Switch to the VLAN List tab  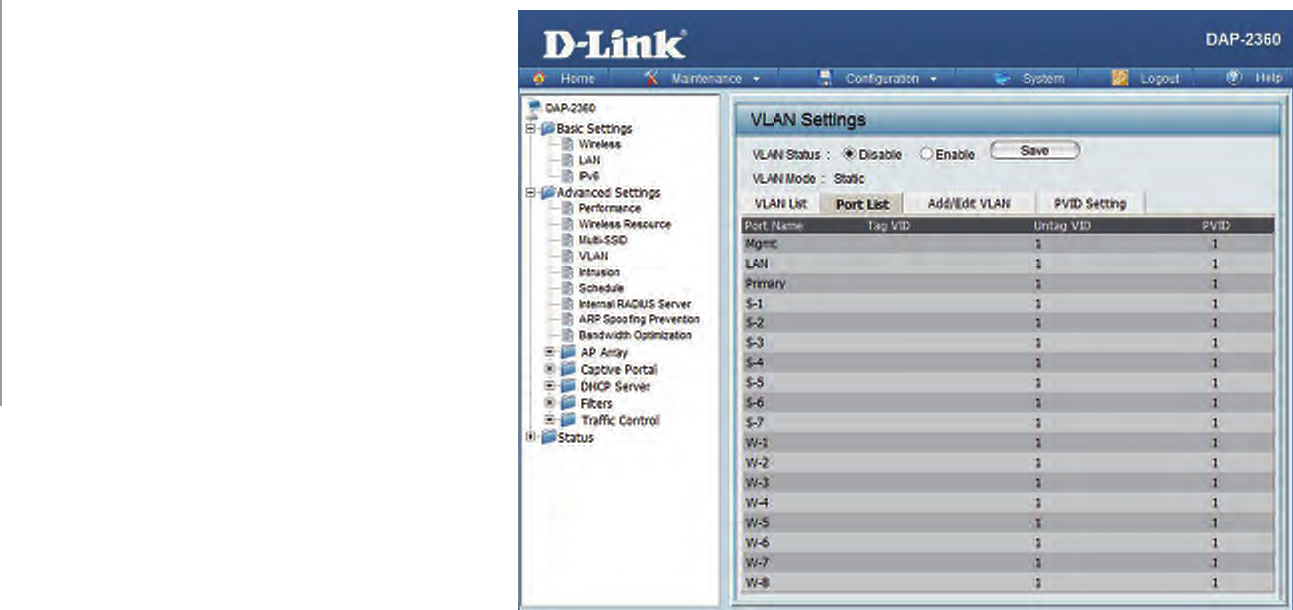pyautogui.click(x=780, y=204)
